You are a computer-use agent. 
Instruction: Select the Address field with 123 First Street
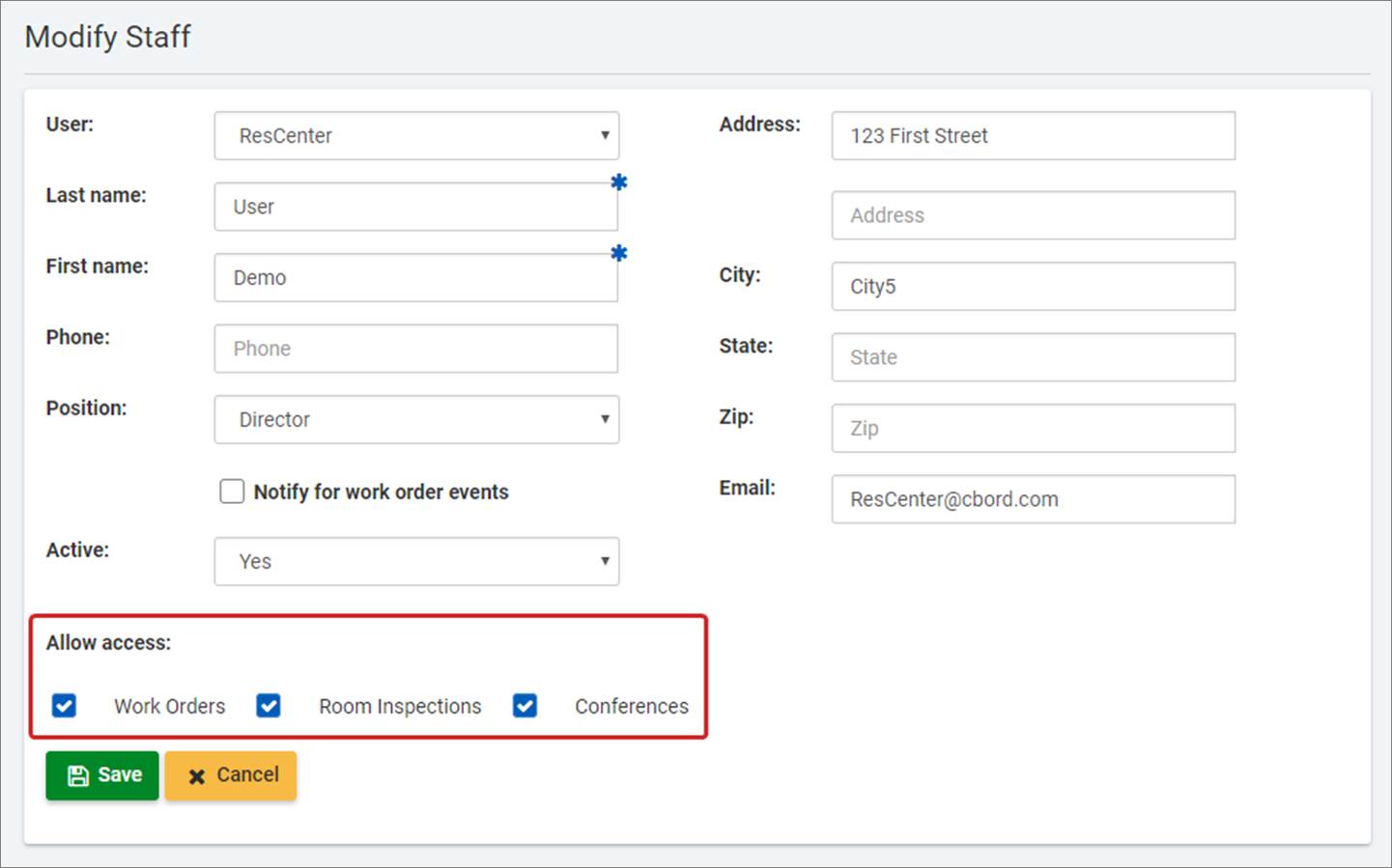pyautogui.click(x=1033, y=136)
